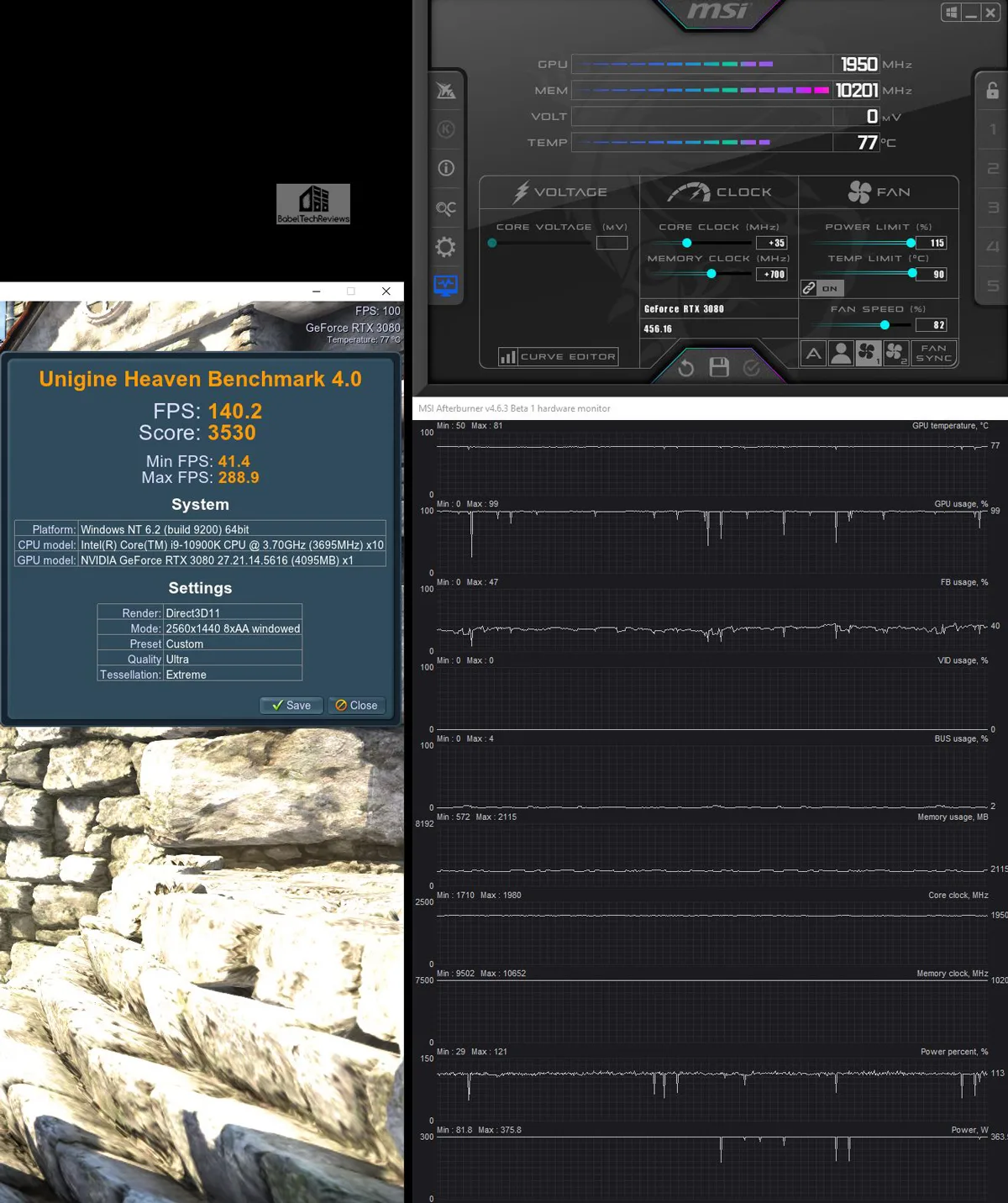Click the Core Voltage value field
The height and width of the screenshot is (1203, 1008).
tap(612, 243)
